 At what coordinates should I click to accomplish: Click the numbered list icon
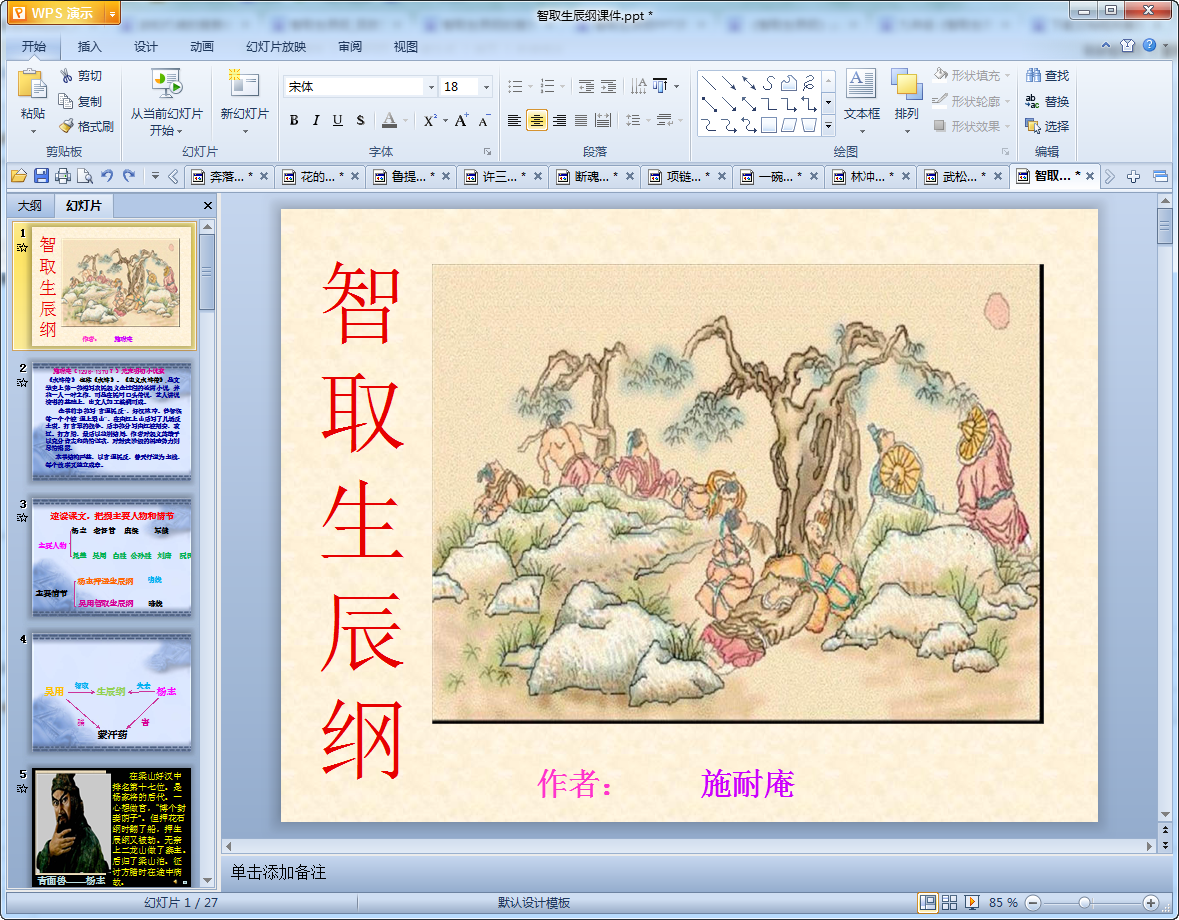[547, 86]
